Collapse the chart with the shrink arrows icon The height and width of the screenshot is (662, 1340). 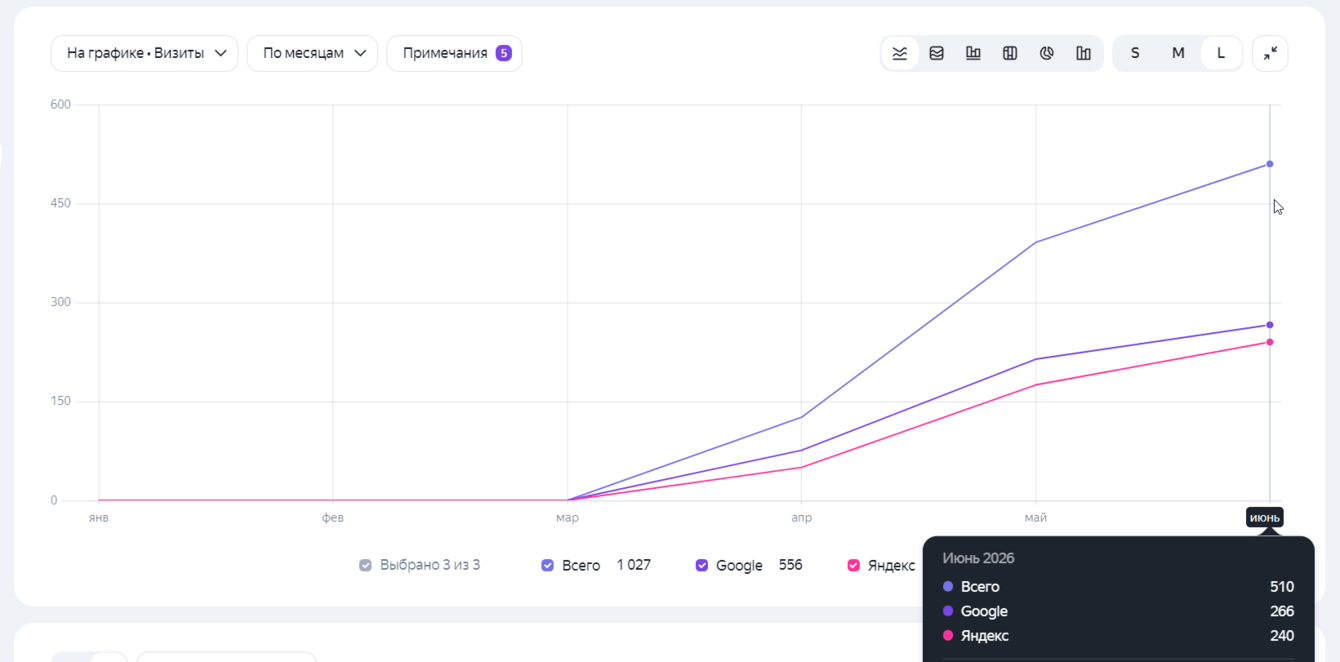[1270, 53]
